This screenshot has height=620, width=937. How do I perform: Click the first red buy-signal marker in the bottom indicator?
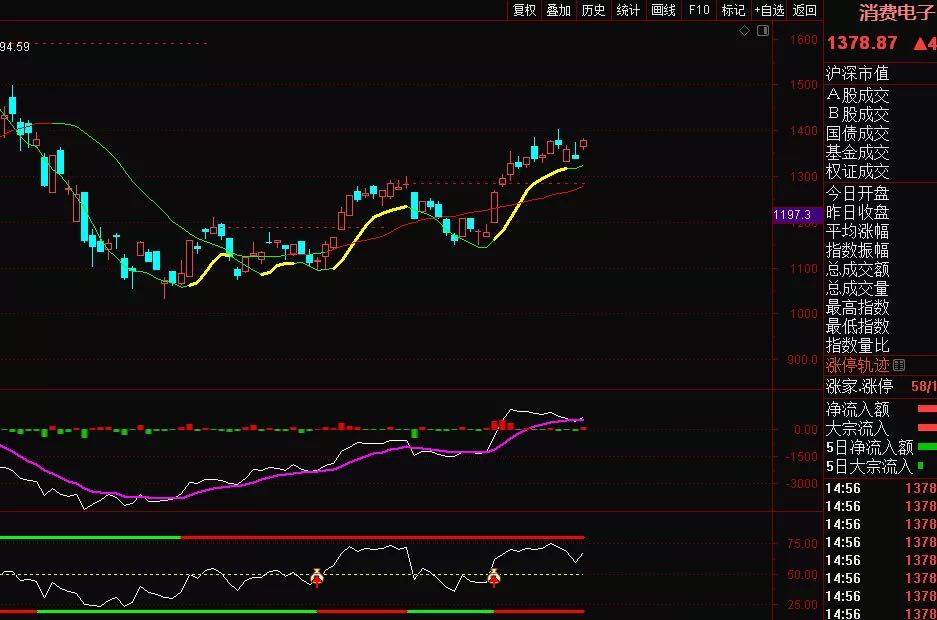coord(317,577)
